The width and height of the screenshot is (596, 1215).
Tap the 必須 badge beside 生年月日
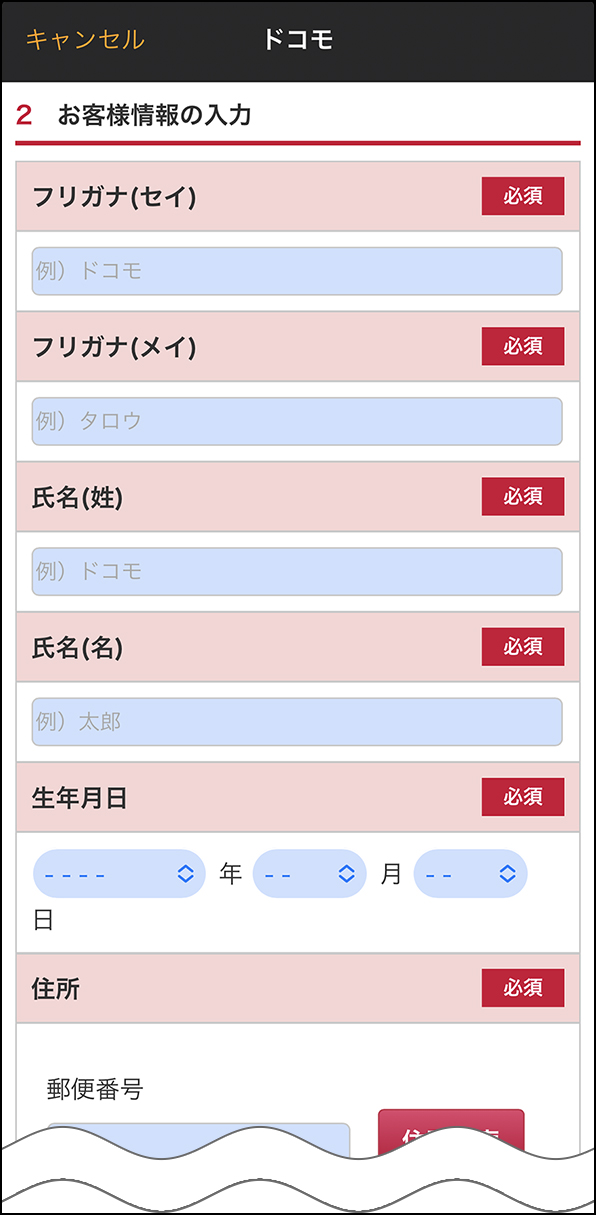522,797
